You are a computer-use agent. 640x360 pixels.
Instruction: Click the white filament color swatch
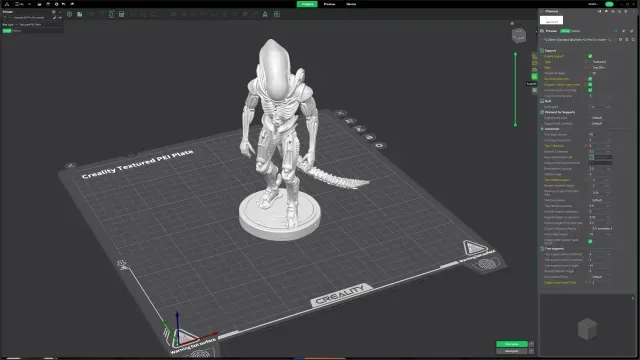point(551,20)
